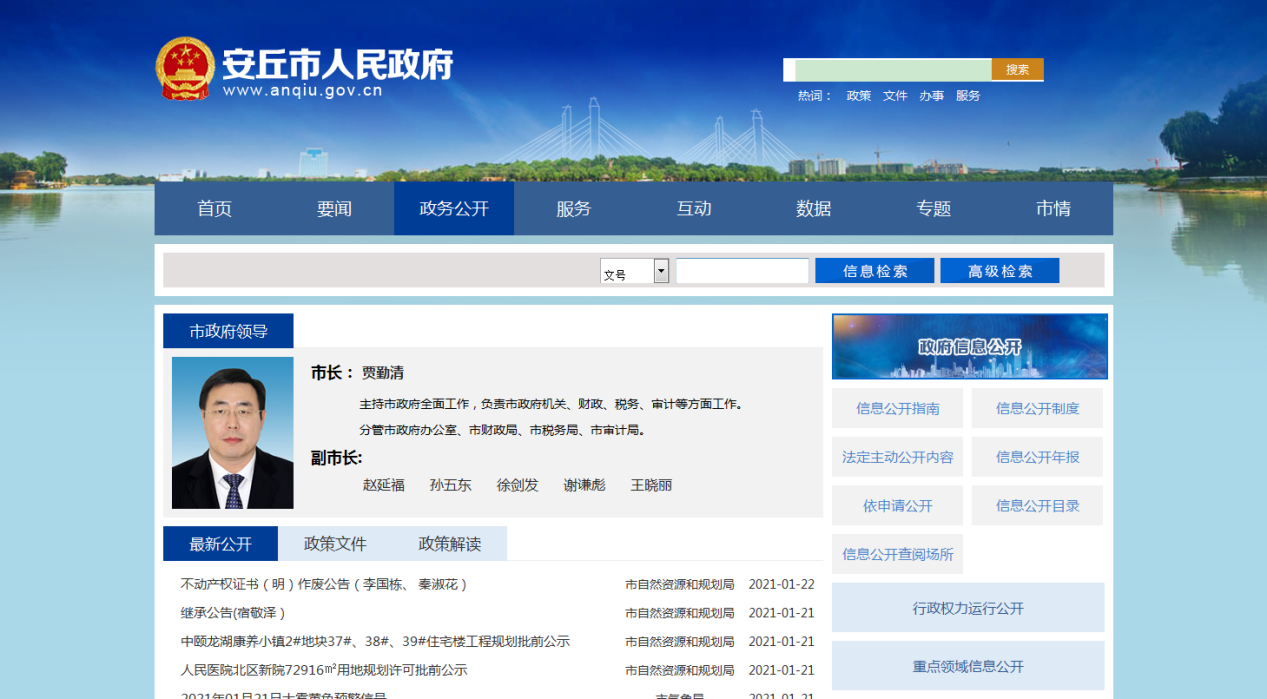Click the 文件 hot keyword link
Viewport: 1267px width, 699px height.
click(895, 96)
